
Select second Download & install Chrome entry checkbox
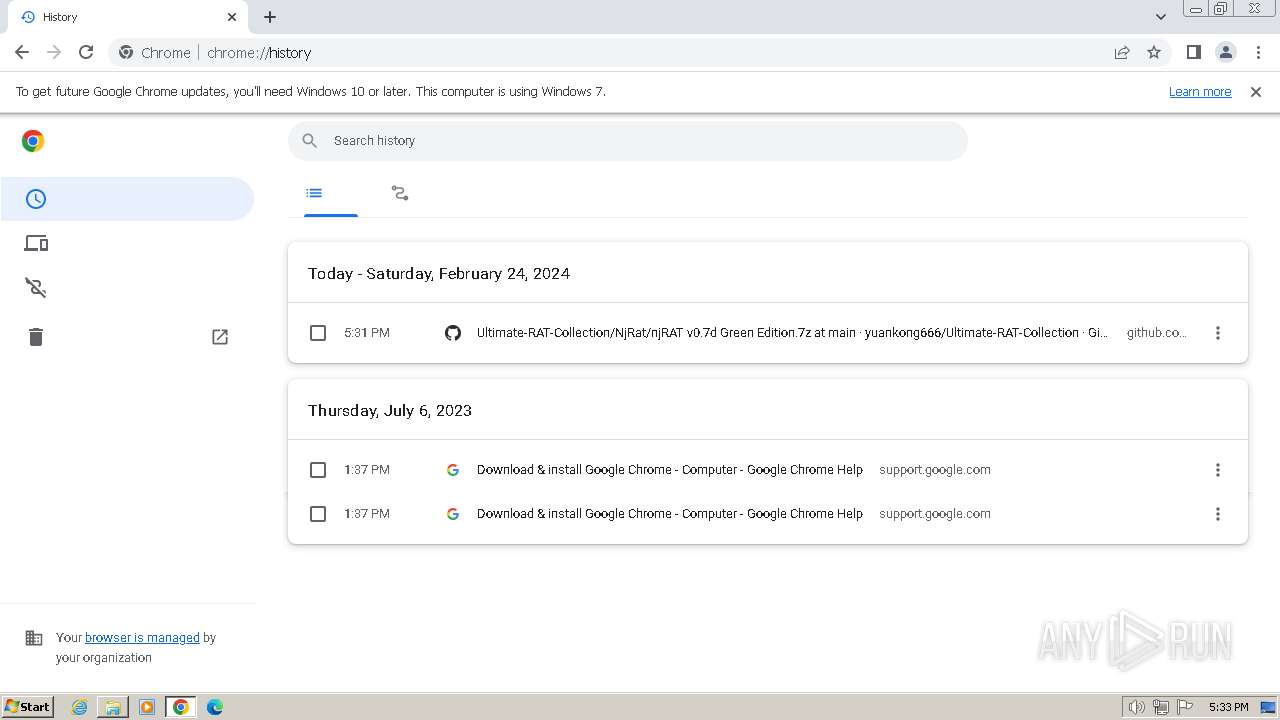pos(318,514)
